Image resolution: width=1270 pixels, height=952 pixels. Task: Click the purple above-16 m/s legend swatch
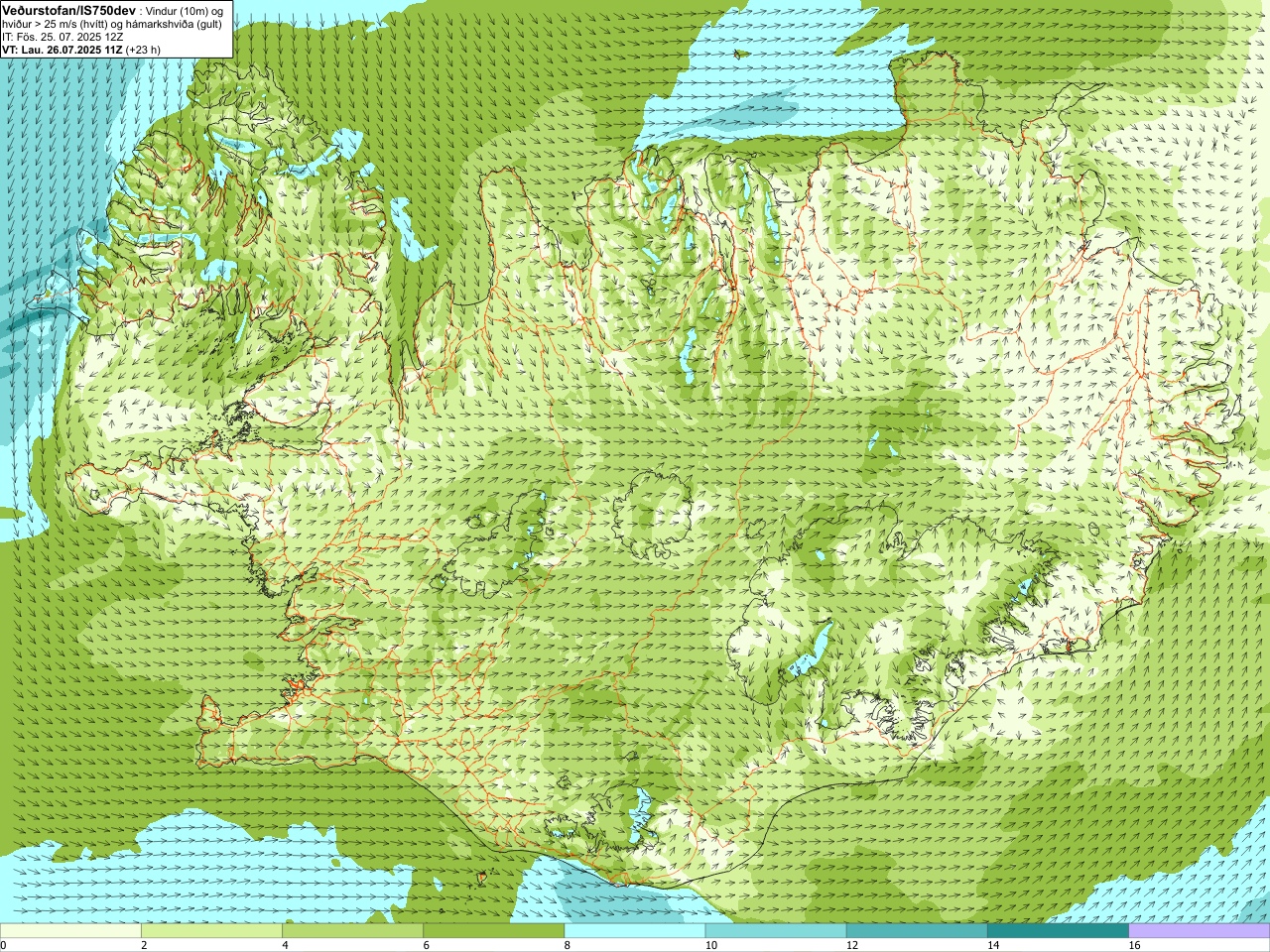point(1200,931)
